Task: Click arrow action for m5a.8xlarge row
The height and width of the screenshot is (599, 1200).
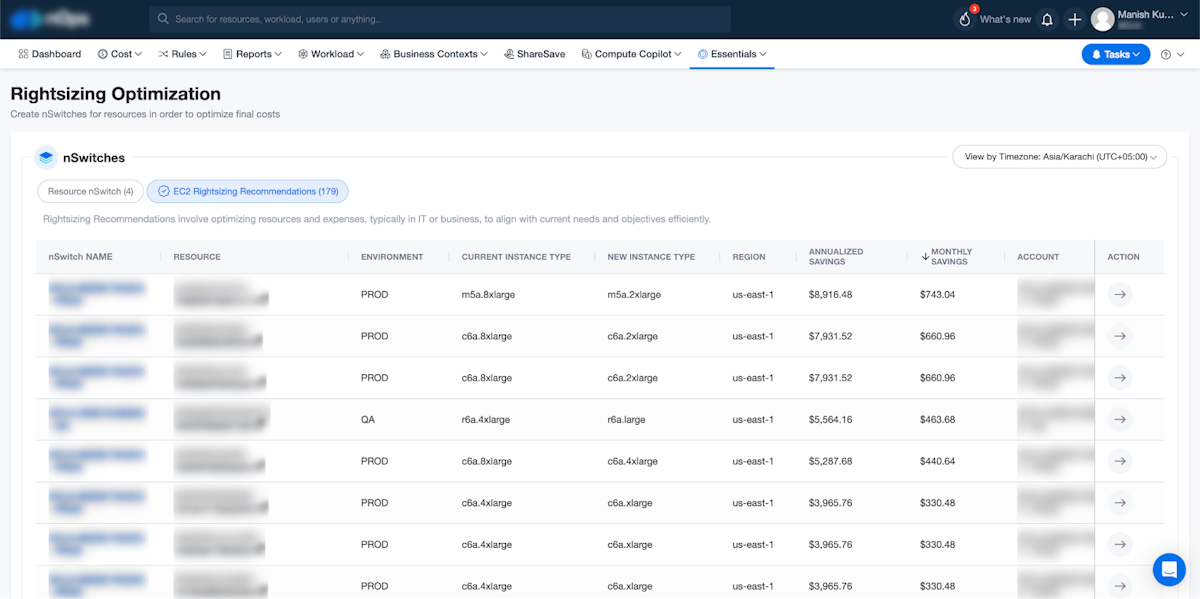Action: pos(1120,295)
